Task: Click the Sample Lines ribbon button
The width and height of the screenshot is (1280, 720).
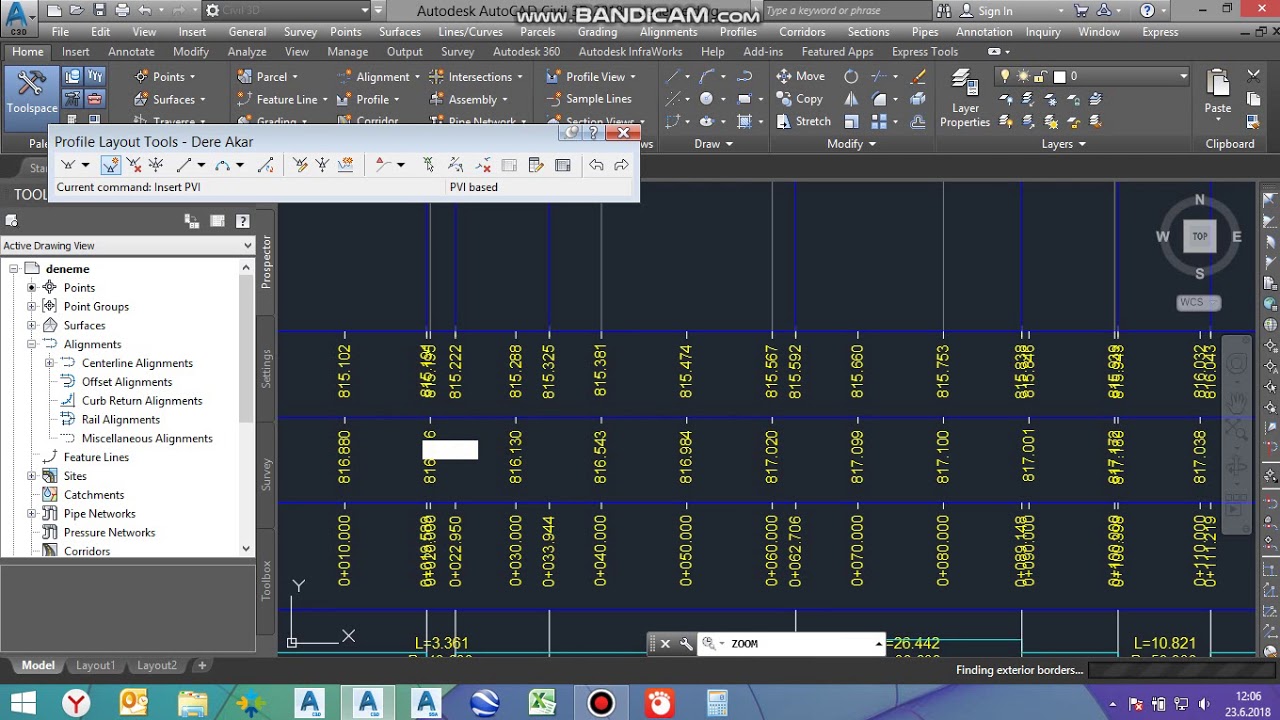Action: coord(589,99)
